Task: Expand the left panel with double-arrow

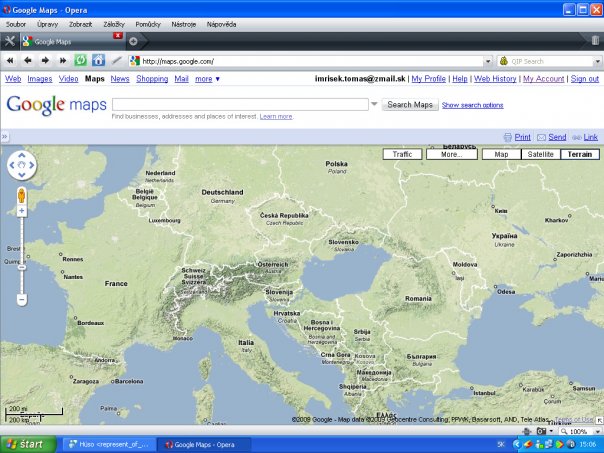Action: tap(4, 136)
